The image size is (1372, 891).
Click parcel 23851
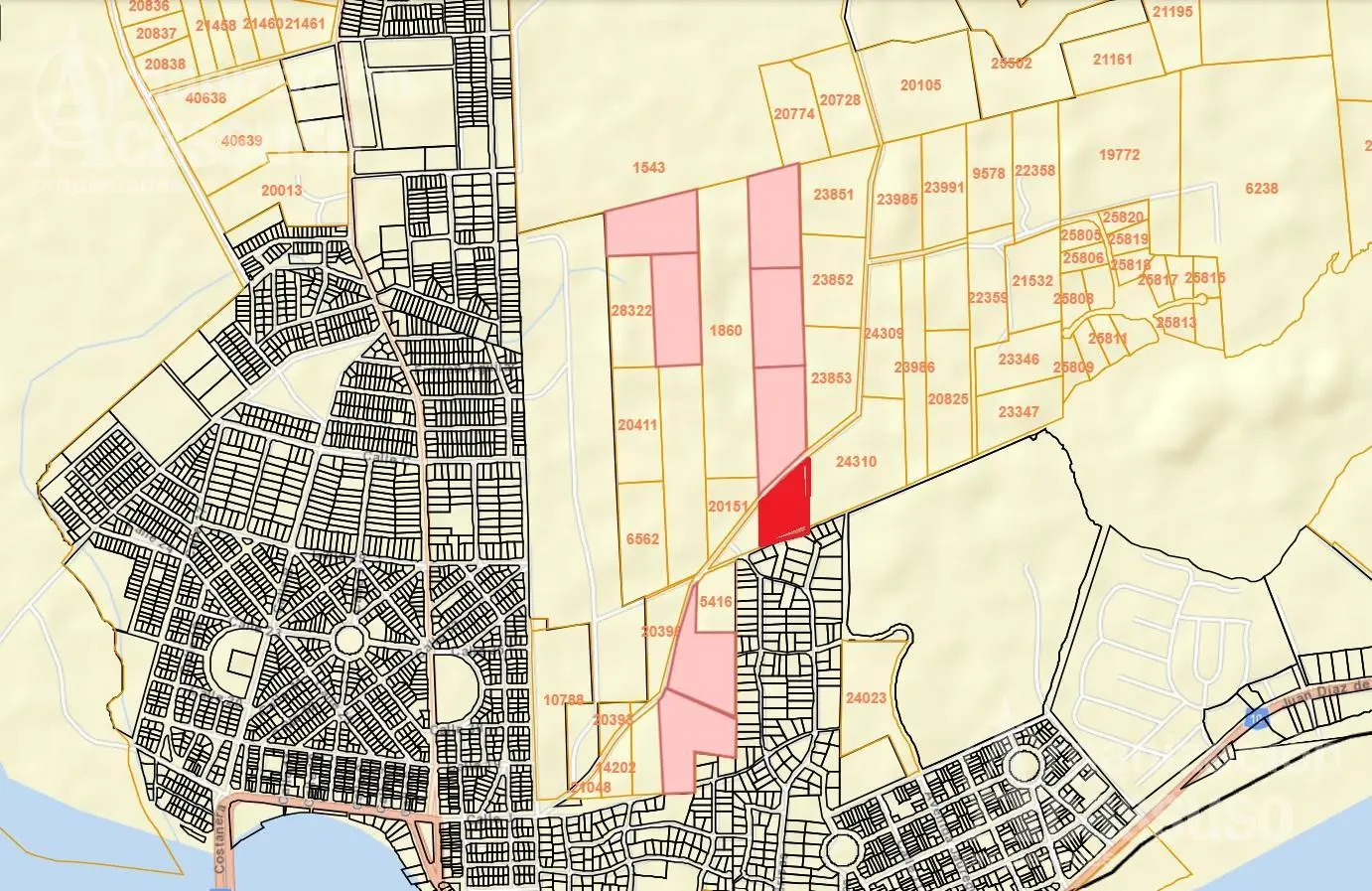[833, 196]
